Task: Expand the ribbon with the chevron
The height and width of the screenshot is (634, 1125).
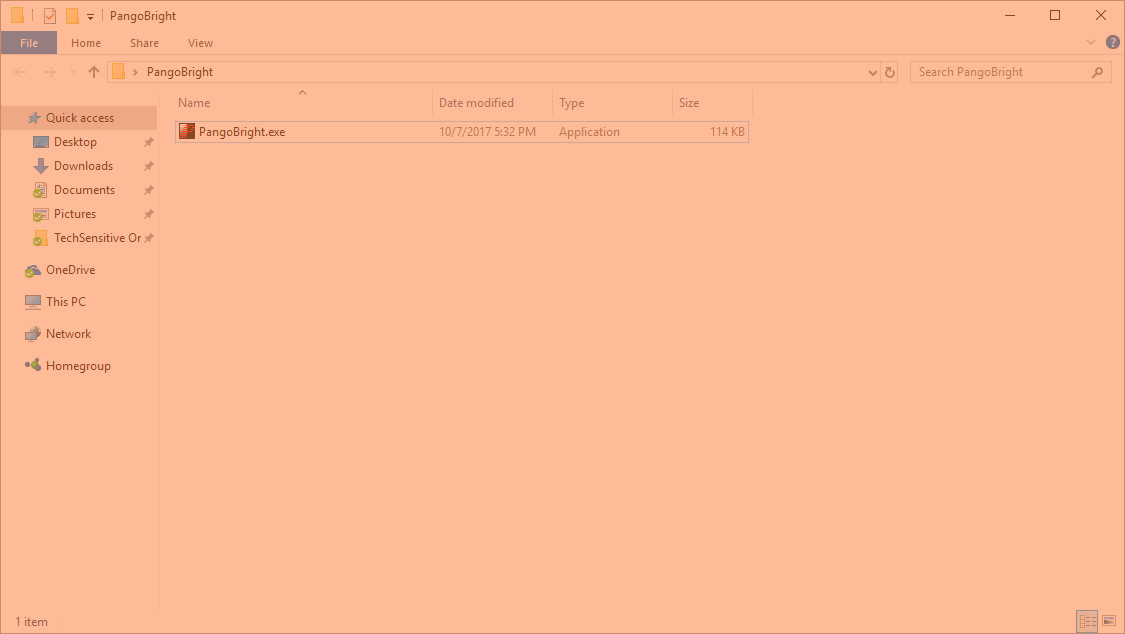Action: (x=1091, y=43)
